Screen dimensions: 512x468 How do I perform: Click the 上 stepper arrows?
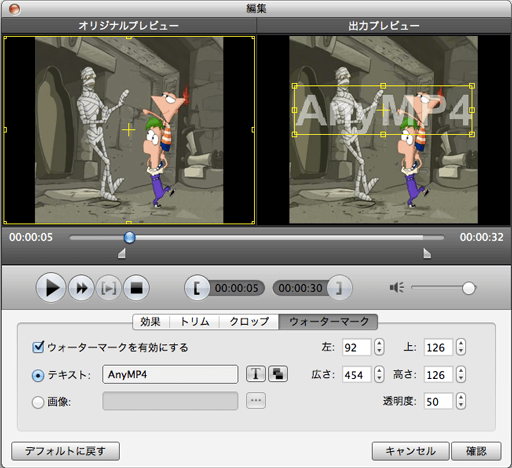[461, 347]
